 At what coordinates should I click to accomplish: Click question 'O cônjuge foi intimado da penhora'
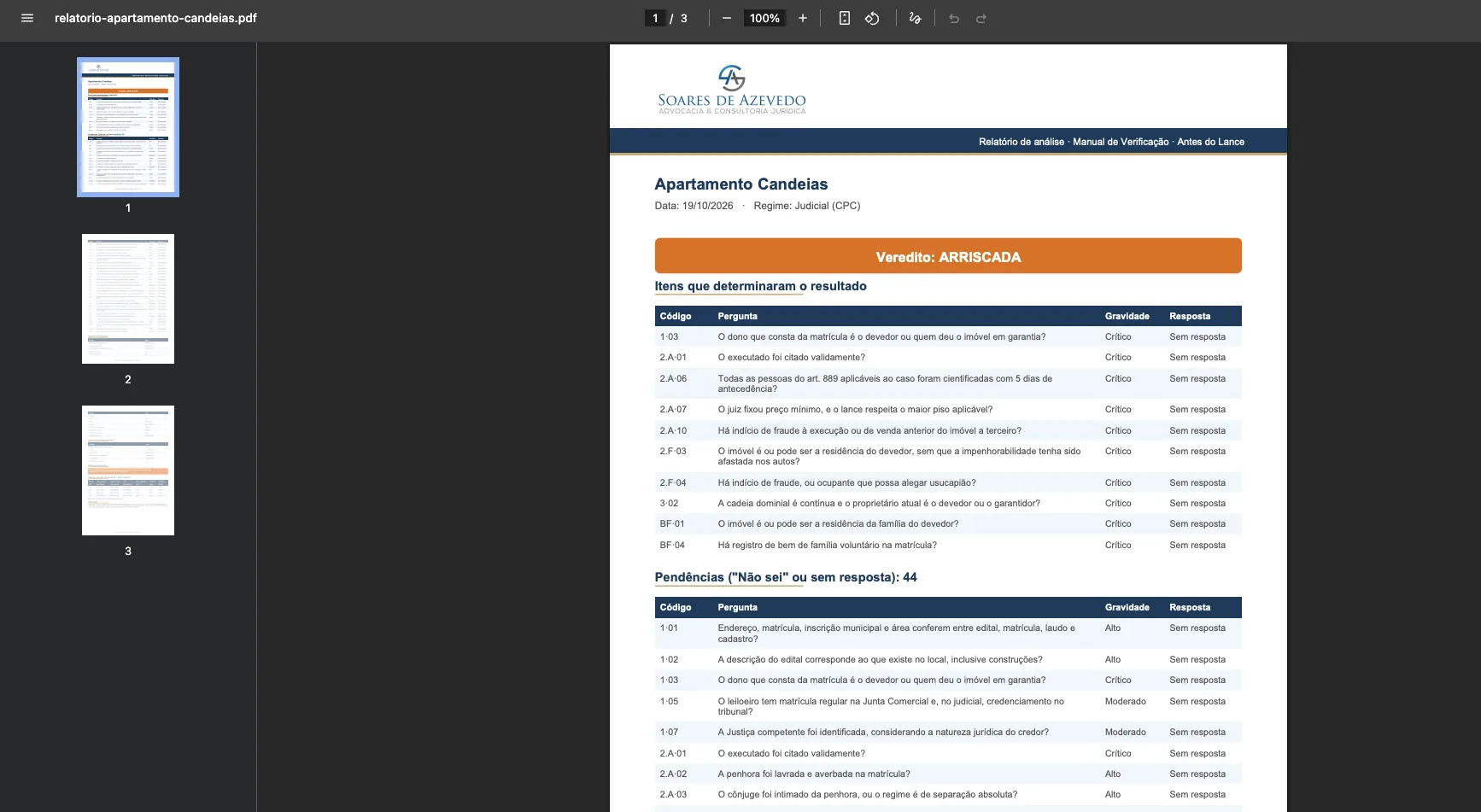pos(867,794)
